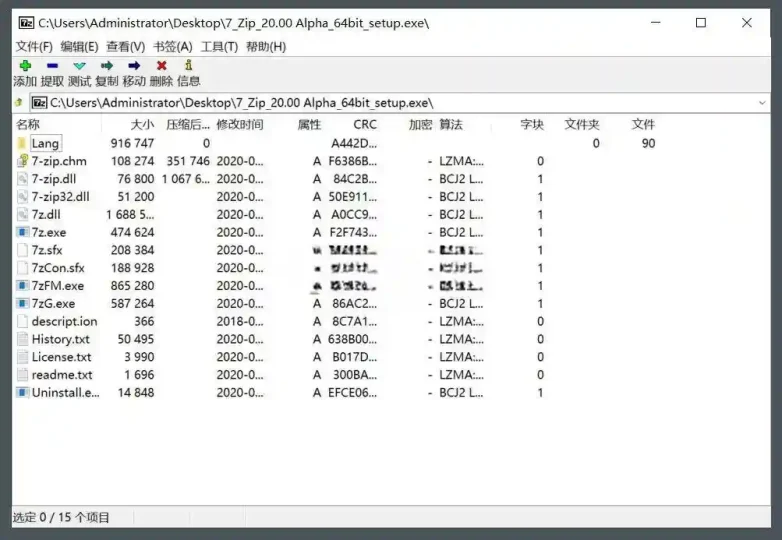Screen dimensions: 782x540
Task: Click the License.txt file icon
Action: click(22, 357)
